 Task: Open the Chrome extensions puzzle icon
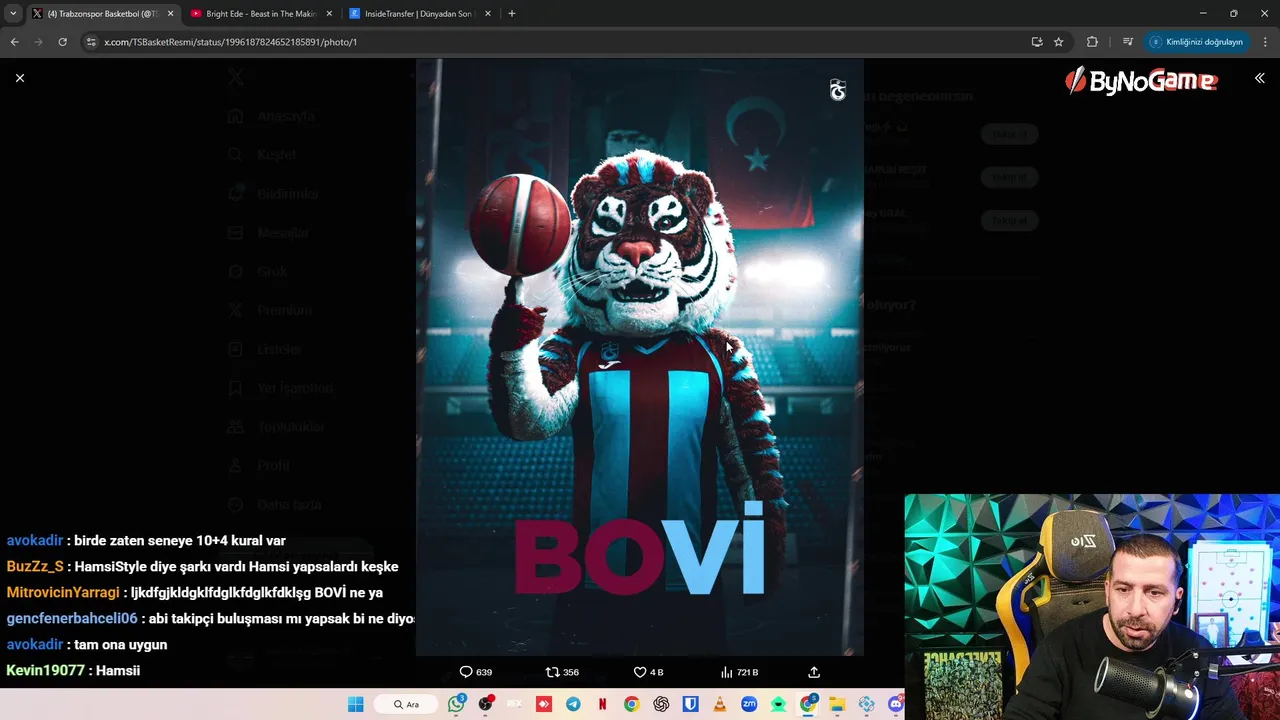[1092, 42]
